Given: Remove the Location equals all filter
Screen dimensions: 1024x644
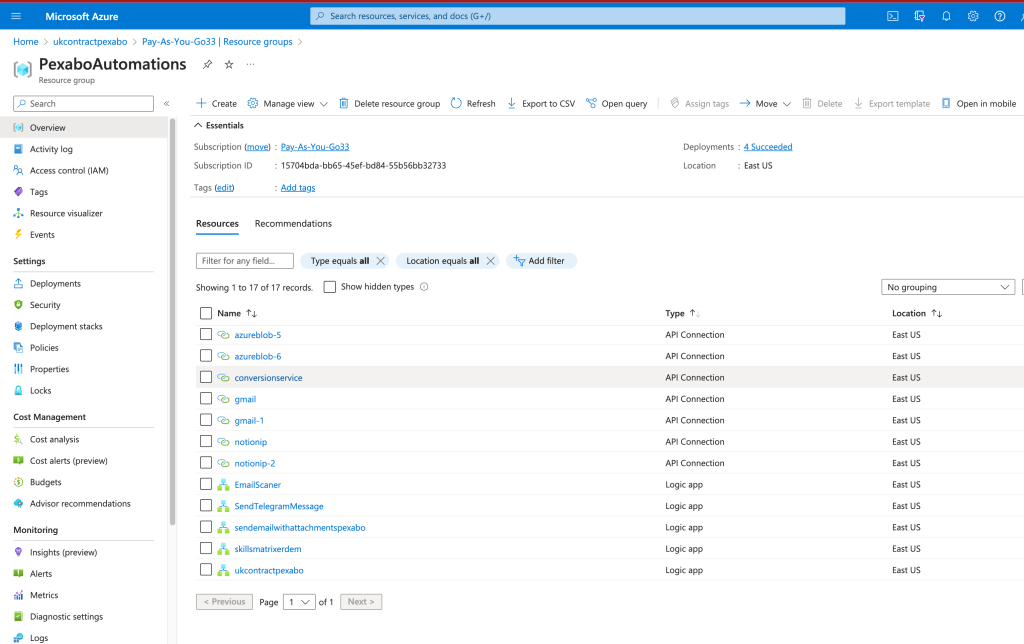Looking at the screenshot, I should 490,261.
